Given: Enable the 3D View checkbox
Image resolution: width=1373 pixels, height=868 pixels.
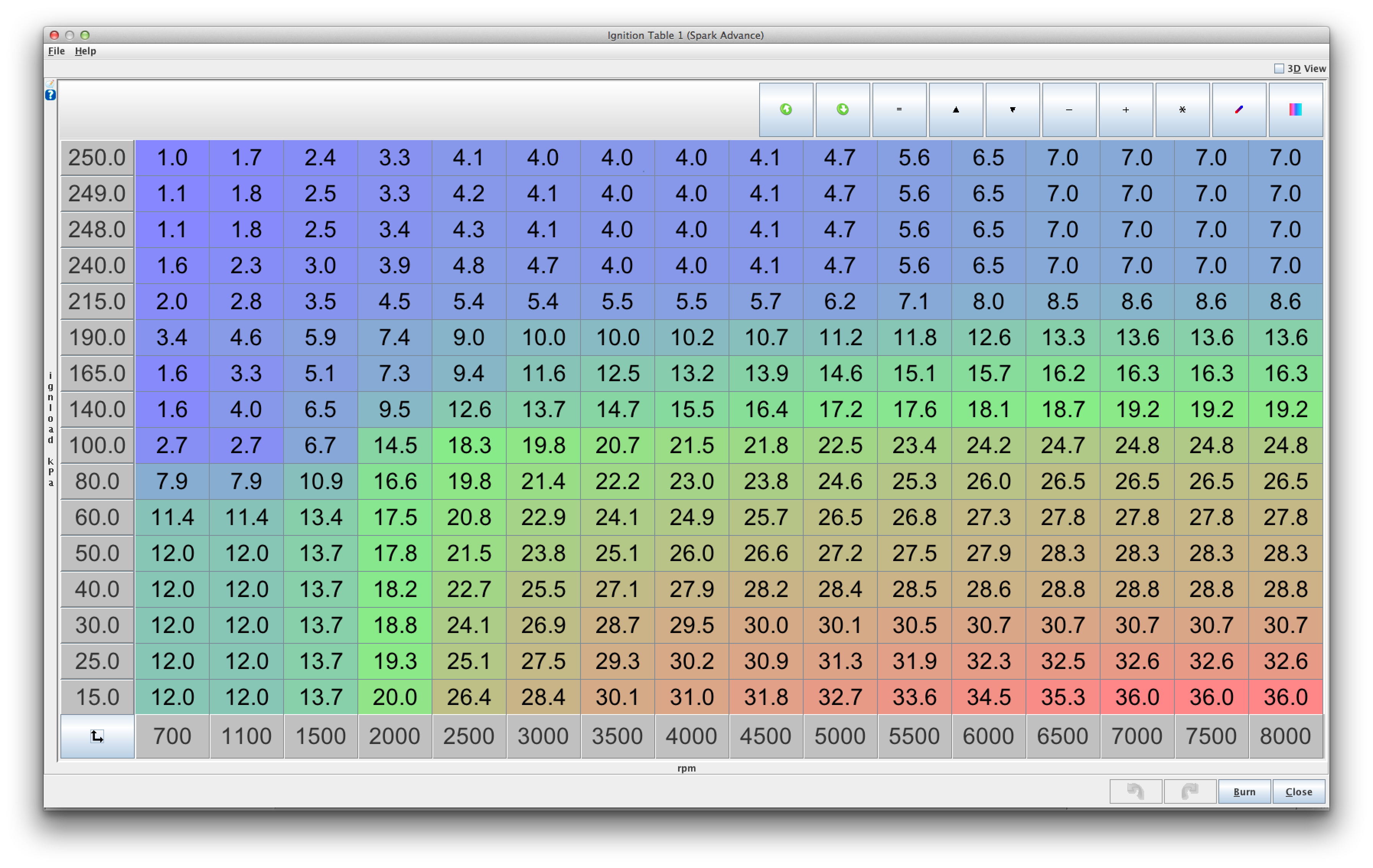Looking at the screenshot, I should pyautogui.click(x=1279, y=69).
